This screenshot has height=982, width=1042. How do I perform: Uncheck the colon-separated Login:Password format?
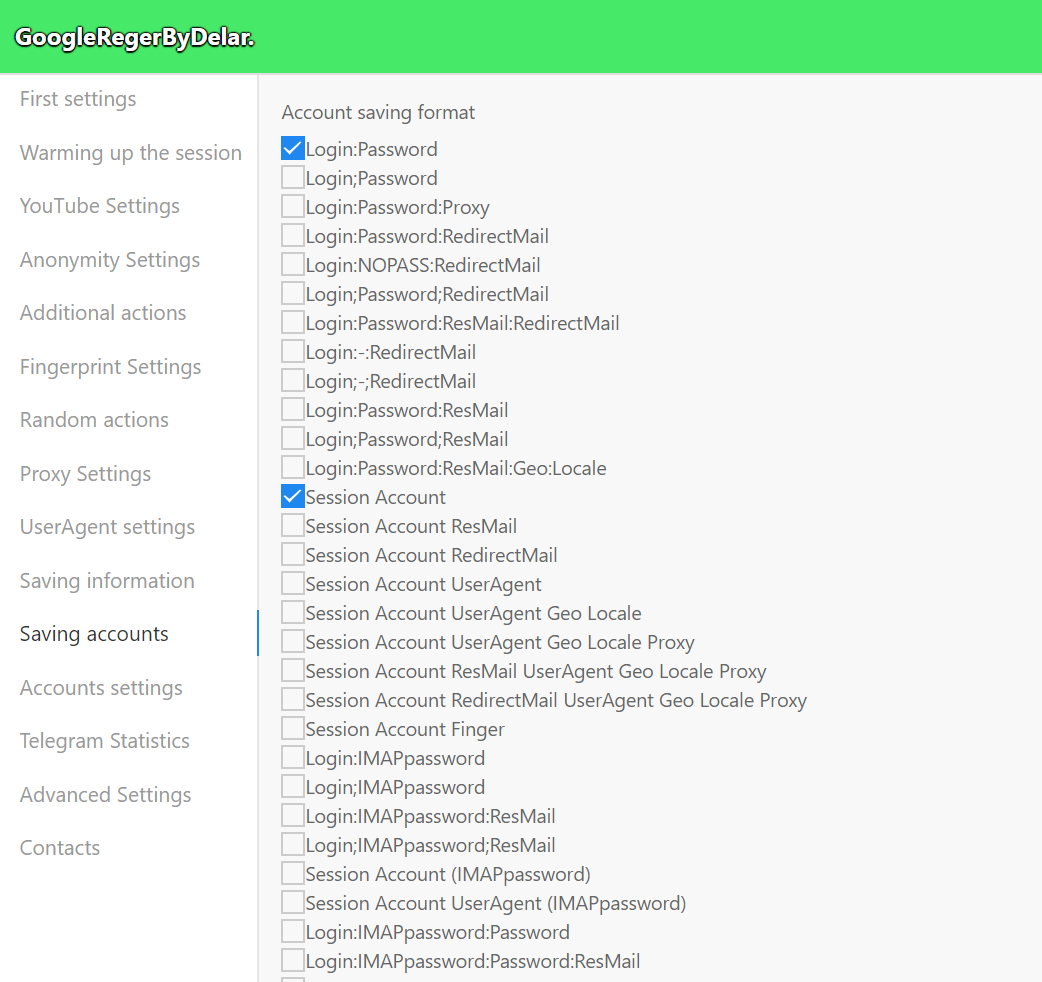point(292,149)
